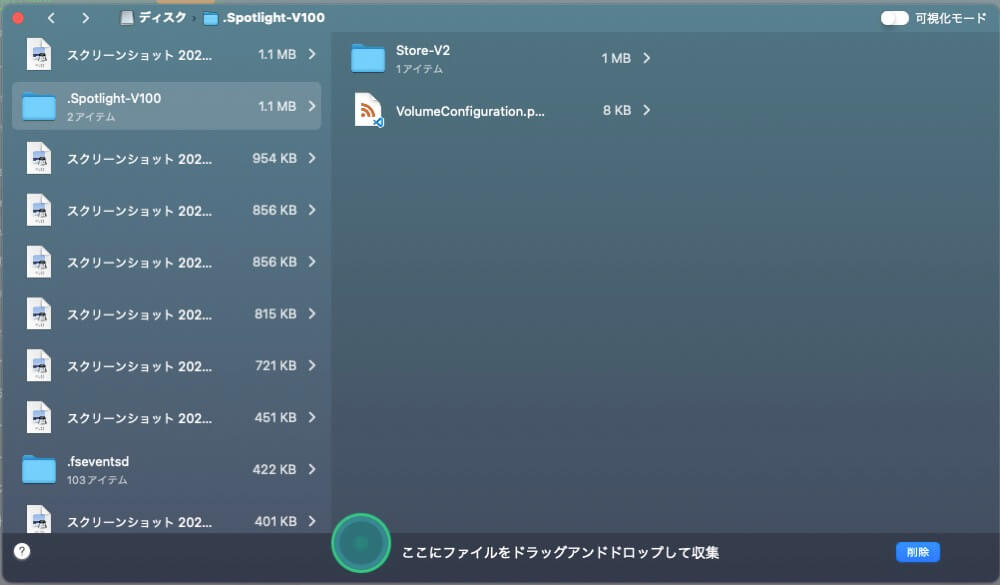Expand Store-V2 using its chevron
The image size is (1000, 585).
pos(648,58)
